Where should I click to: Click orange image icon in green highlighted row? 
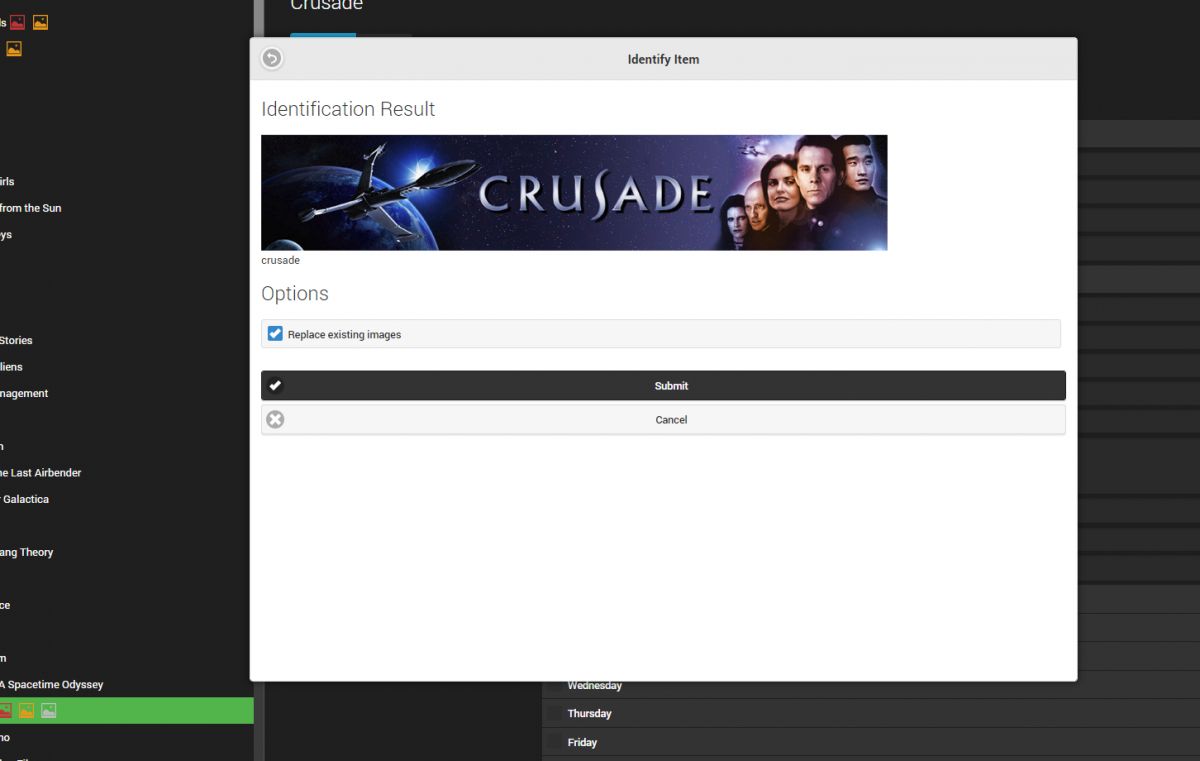click(26, 711)
